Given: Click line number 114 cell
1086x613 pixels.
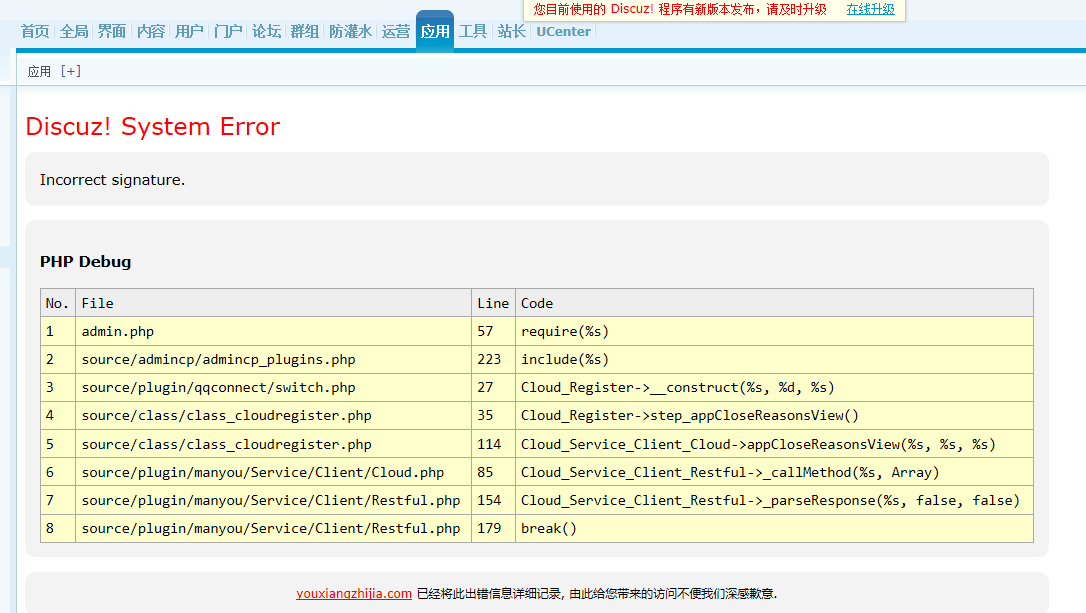Looking at the screenshot, I should 493,444.
